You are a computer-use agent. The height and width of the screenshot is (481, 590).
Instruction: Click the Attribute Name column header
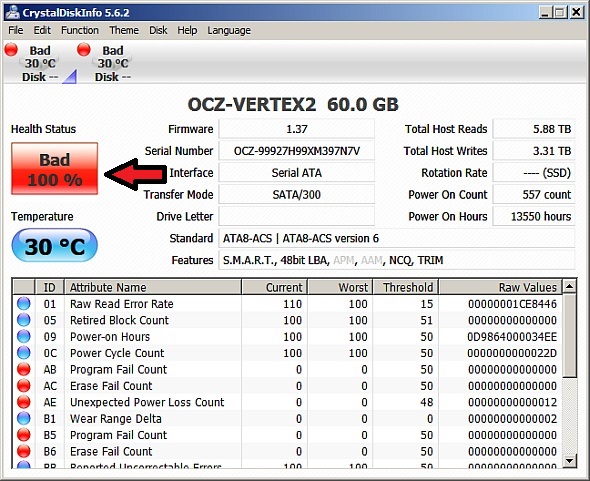153,287
